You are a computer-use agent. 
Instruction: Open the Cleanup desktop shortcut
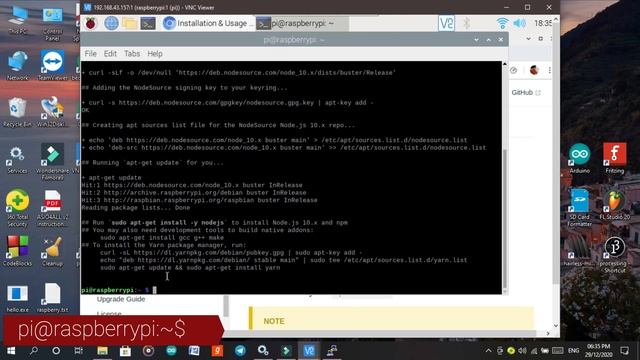52,251
